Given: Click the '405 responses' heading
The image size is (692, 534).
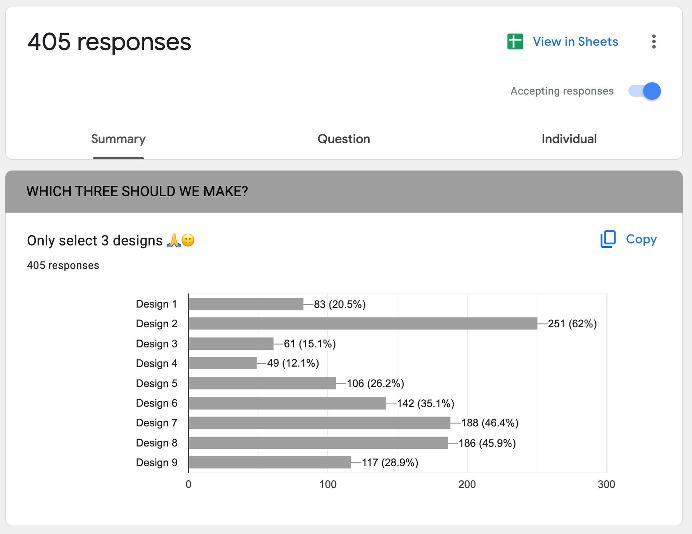Looking at the screenshot, I should coord(109,42).
